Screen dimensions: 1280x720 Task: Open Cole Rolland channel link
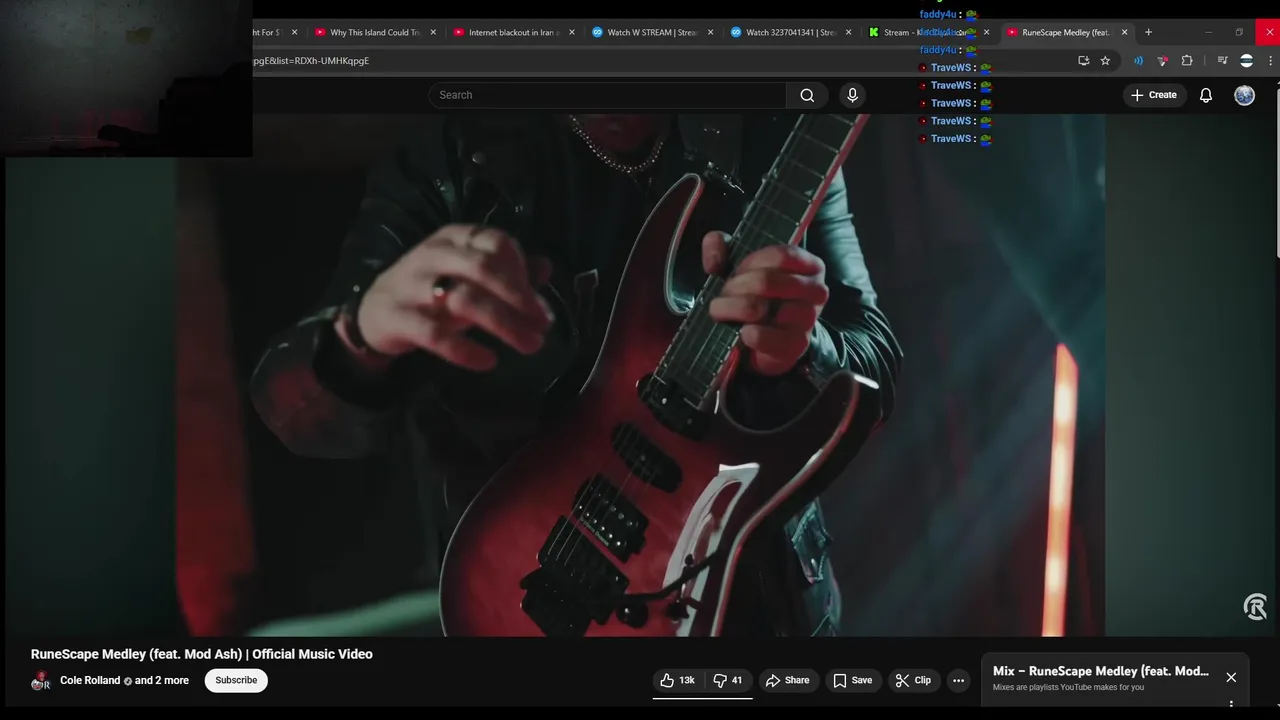(x=90, y=680)
